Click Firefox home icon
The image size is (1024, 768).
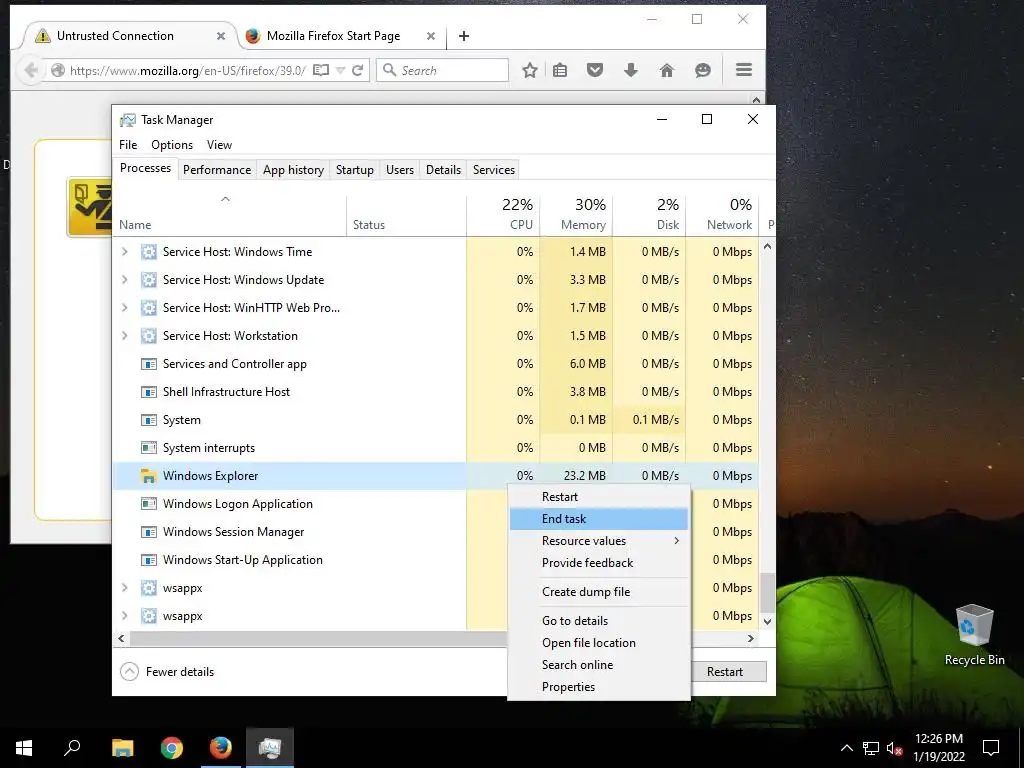(666, 70)
